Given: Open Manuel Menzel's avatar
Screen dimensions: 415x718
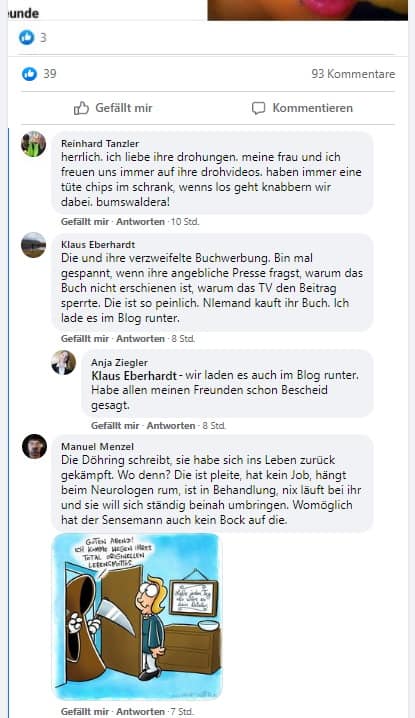Looking at the screenshot, I should (x=34, y=446).
